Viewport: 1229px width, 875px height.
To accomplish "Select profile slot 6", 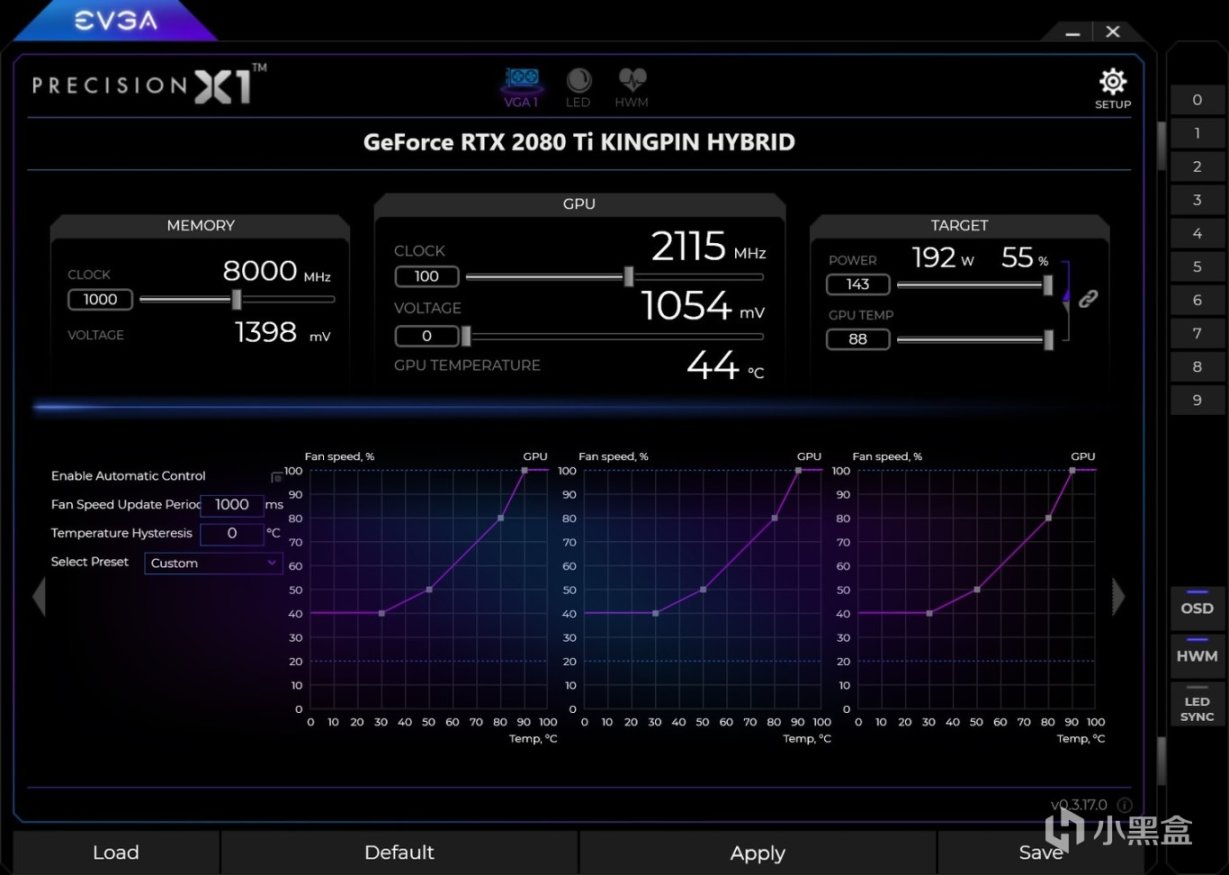I will click(x=1197, y=300).
